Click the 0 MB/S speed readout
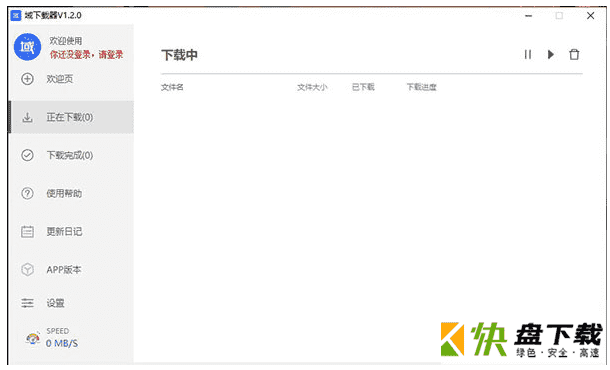The height and width of the screenshot is (370, 610). point(61,343)
